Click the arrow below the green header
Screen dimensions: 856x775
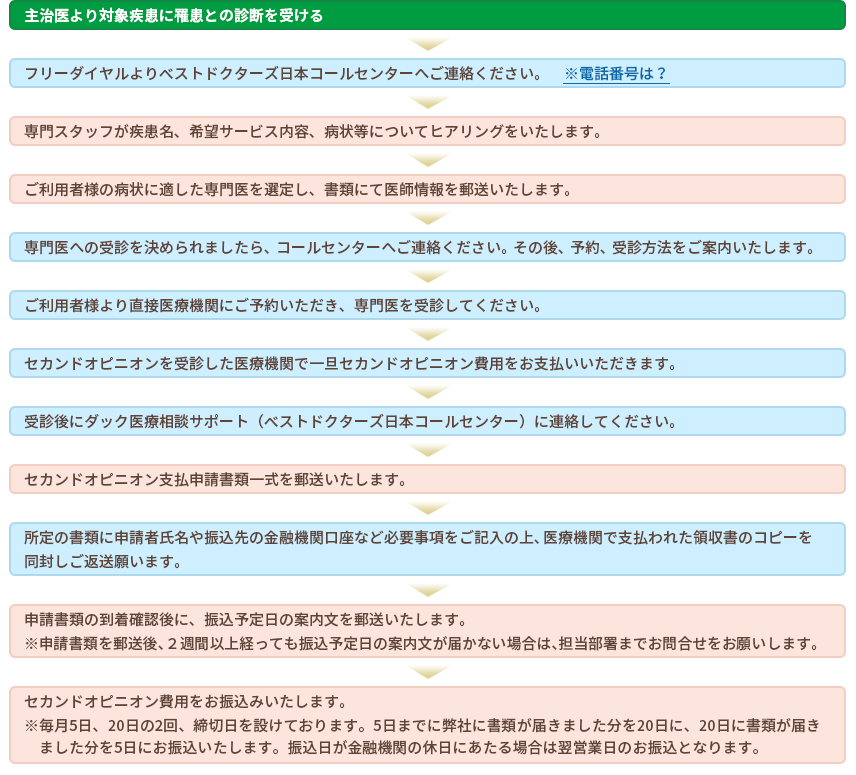tap(428, 45)
